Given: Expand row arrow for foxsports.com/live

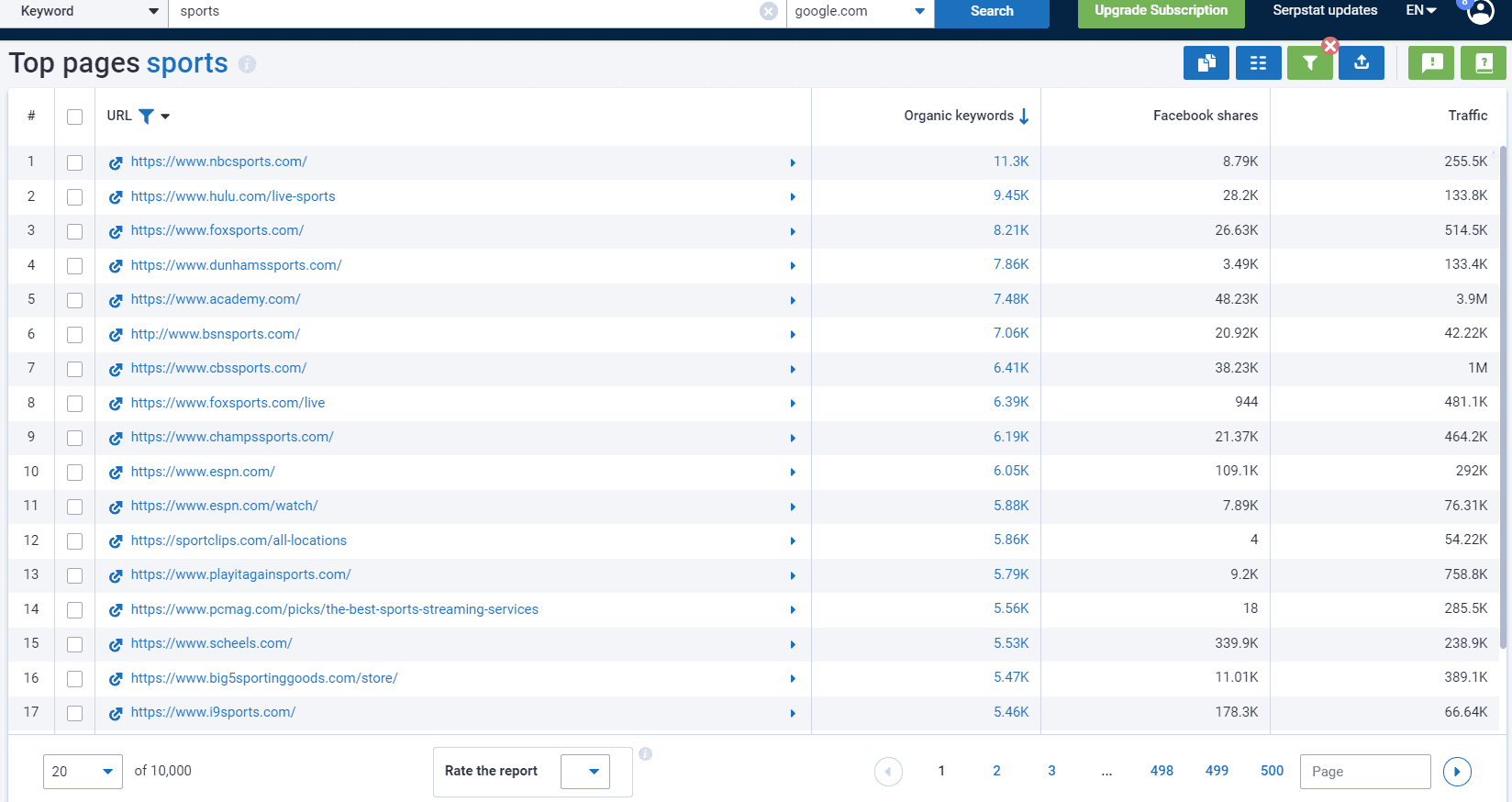Looking at the screenshot, I should [793, 404].
